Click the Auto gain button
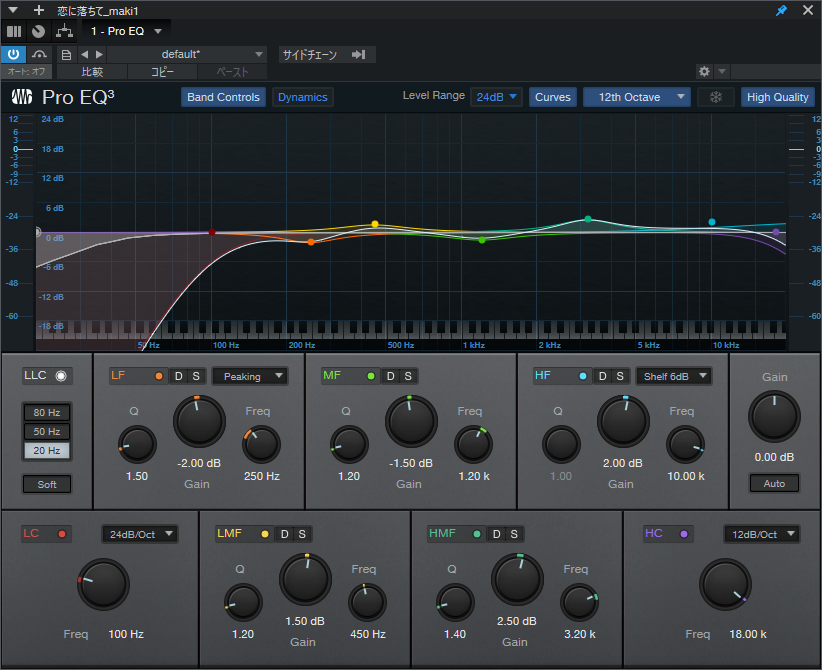 click(774, 483)
